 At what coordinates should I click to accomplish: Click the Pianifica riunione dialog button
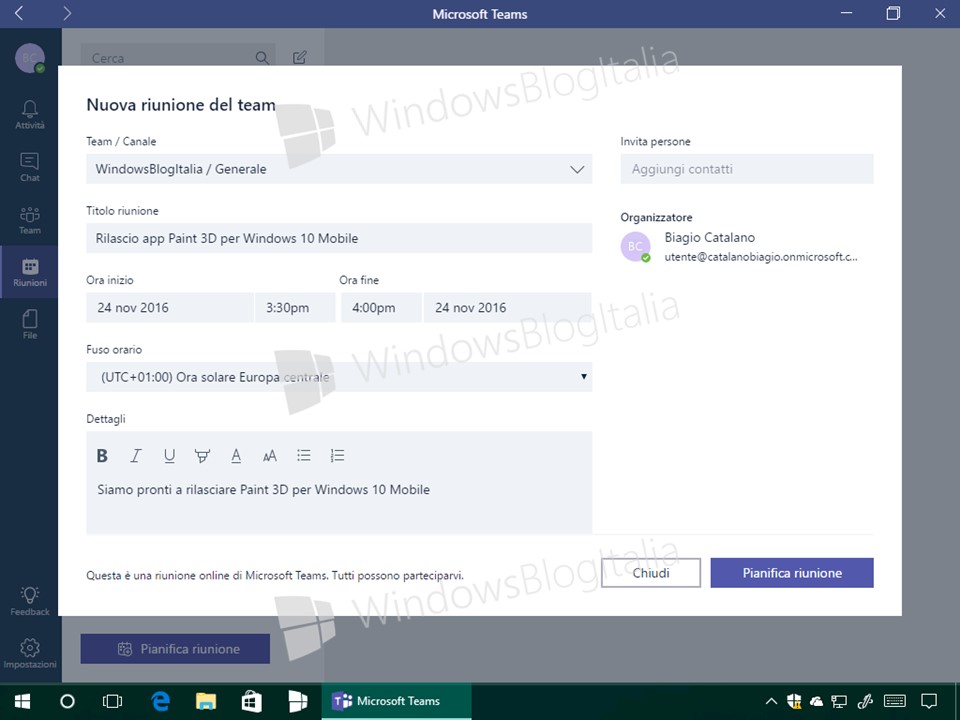pyautogui.click(x=792, y=573)
